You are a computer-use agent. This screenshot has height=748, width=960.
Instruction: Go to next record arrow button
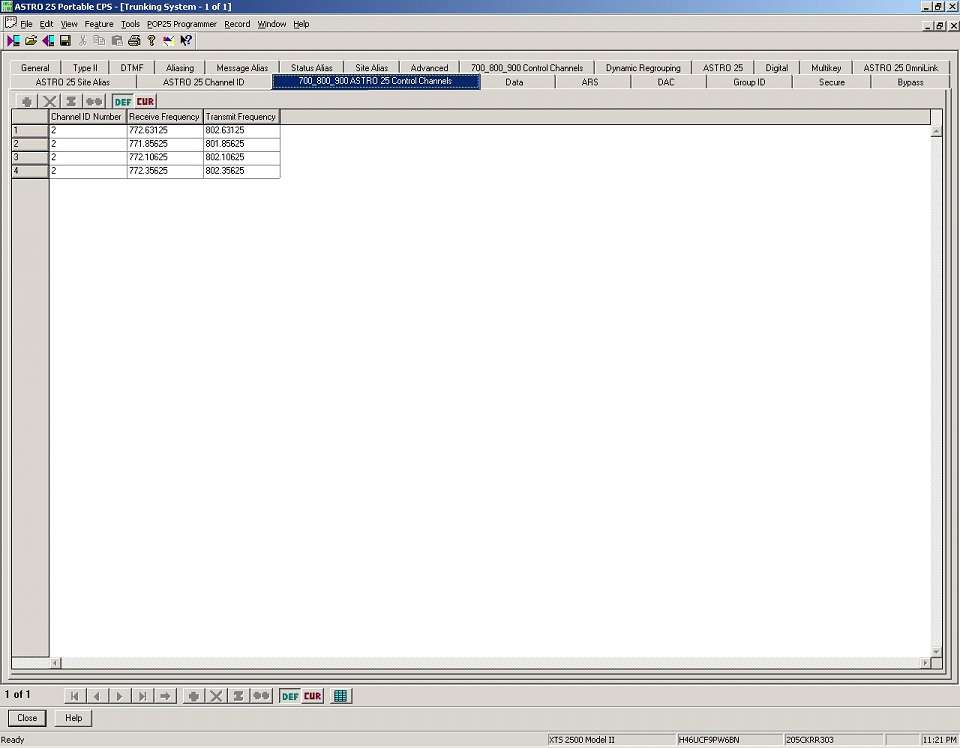tap(120, 696)
